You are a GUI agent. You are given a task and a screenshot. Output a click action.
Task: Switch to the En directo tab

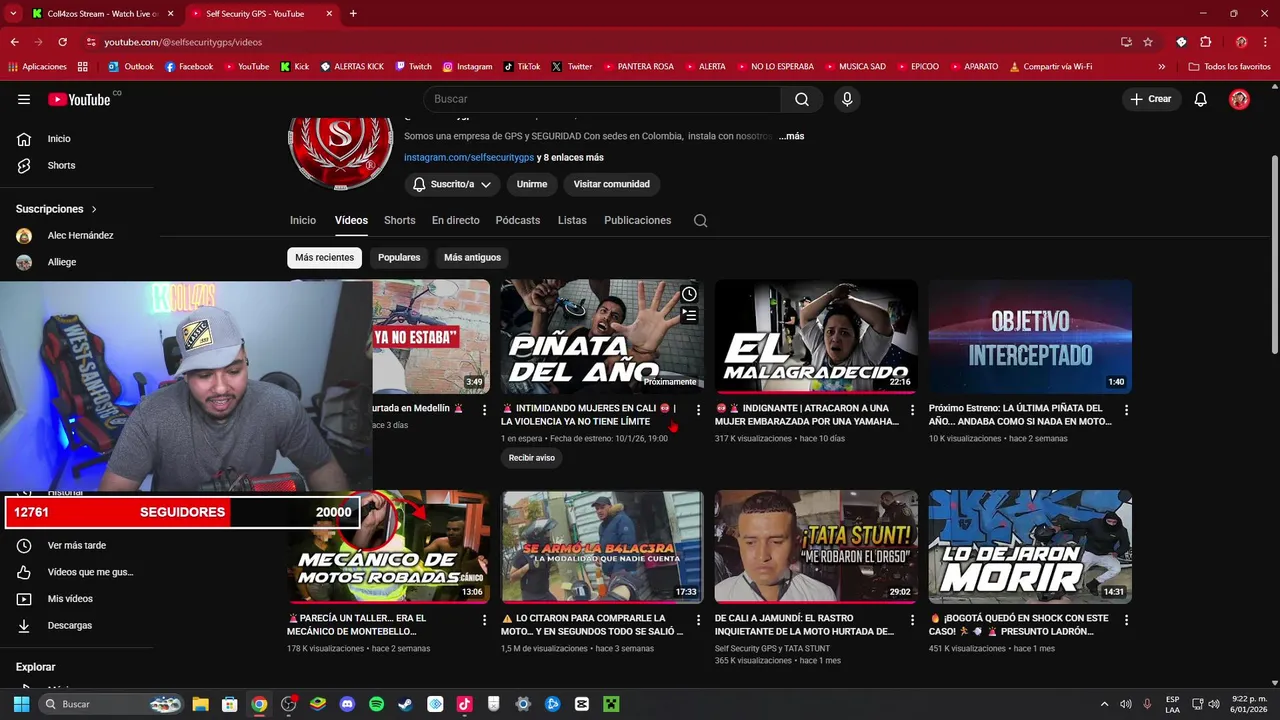click(x=456, y=220)
